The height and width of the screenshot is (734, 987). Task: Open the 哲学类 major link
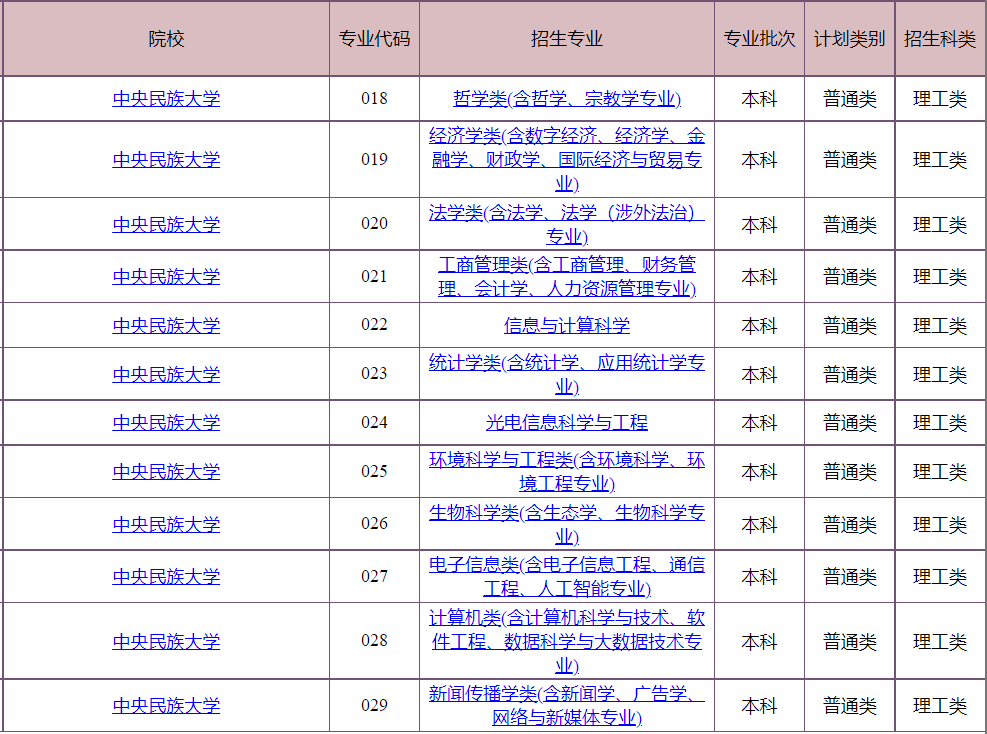click(x=567, y=99)
